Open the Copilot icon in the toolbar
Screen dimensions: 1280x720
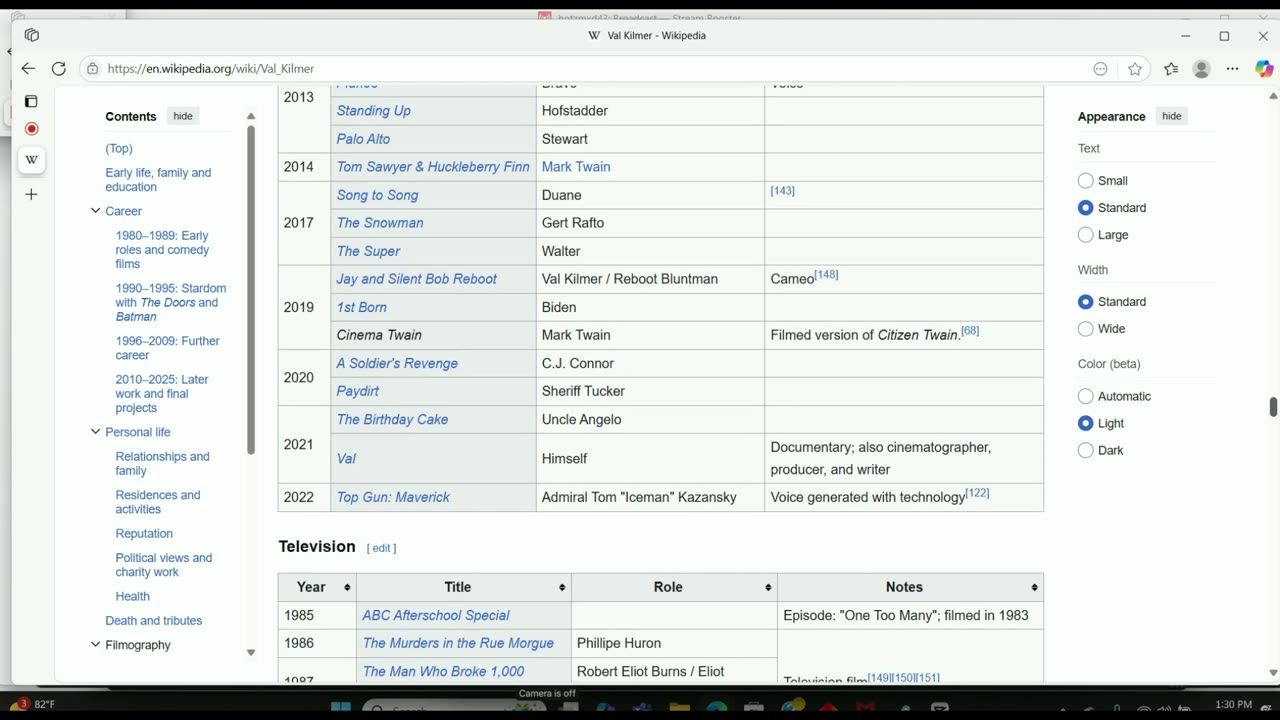[x=1264, y=69]
